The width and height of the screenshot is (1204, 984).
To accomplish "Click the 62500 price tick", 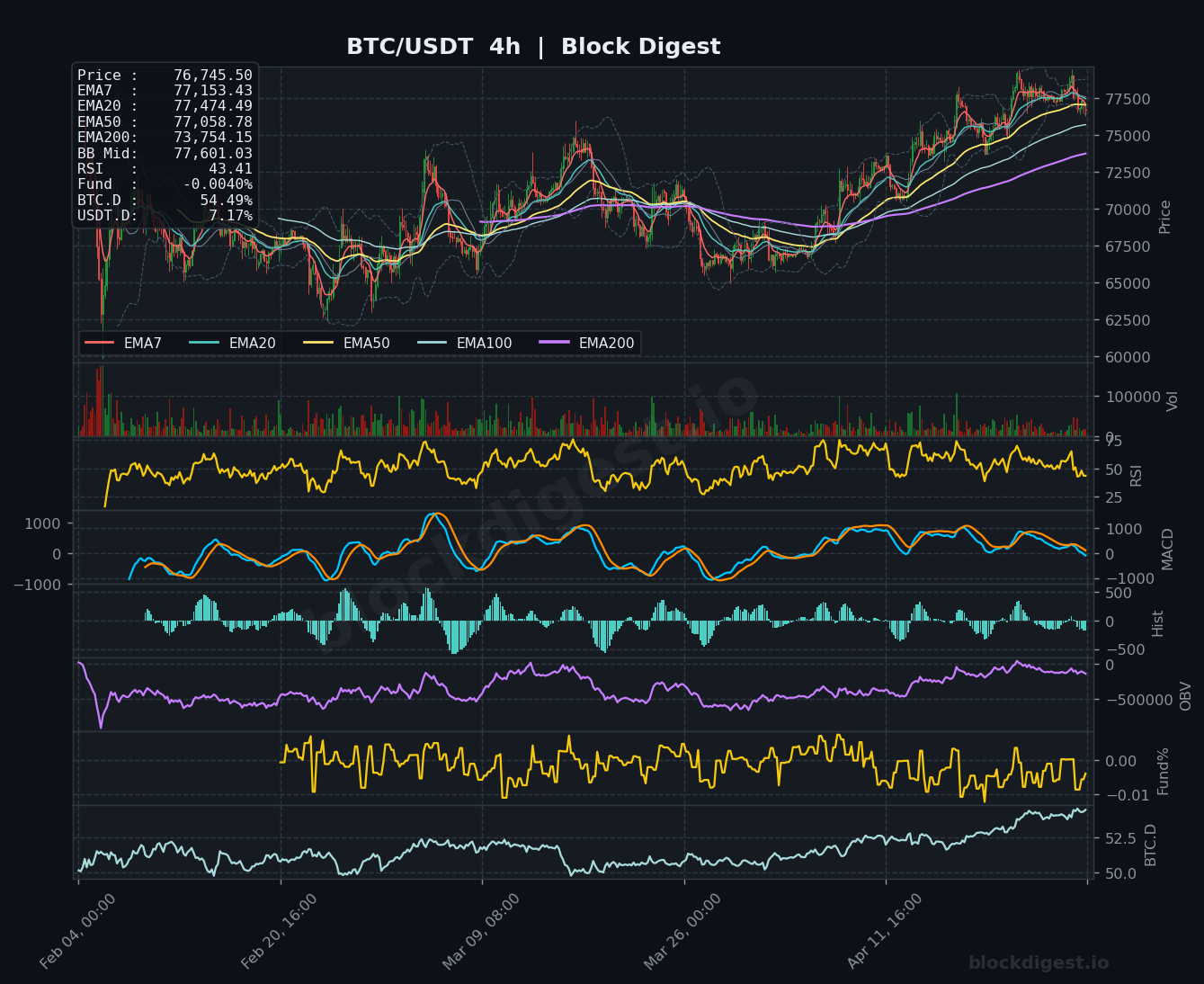I will click(x=1126, y=320).
